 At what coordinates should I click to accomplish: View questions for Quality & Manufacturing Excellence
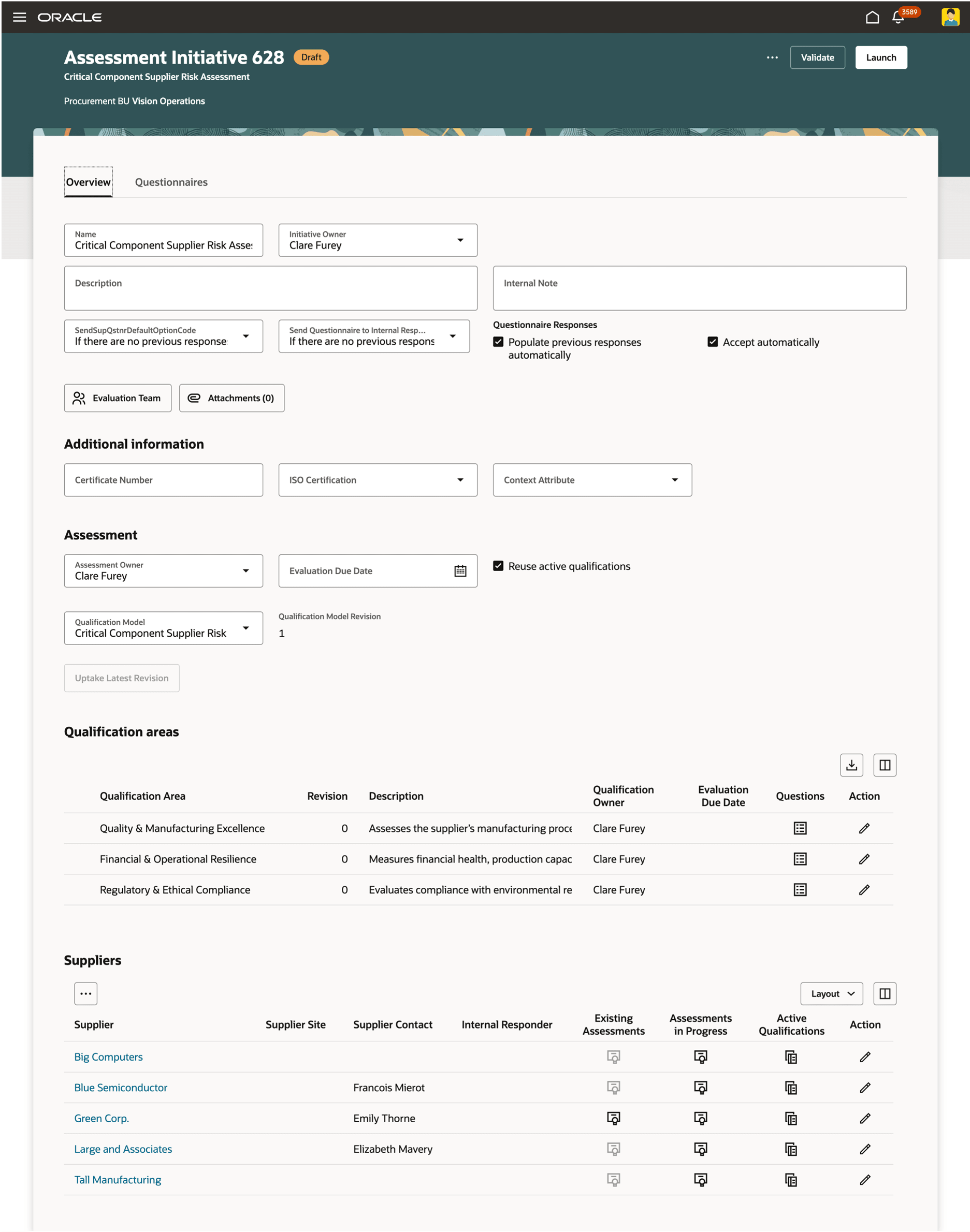point(800,828)
